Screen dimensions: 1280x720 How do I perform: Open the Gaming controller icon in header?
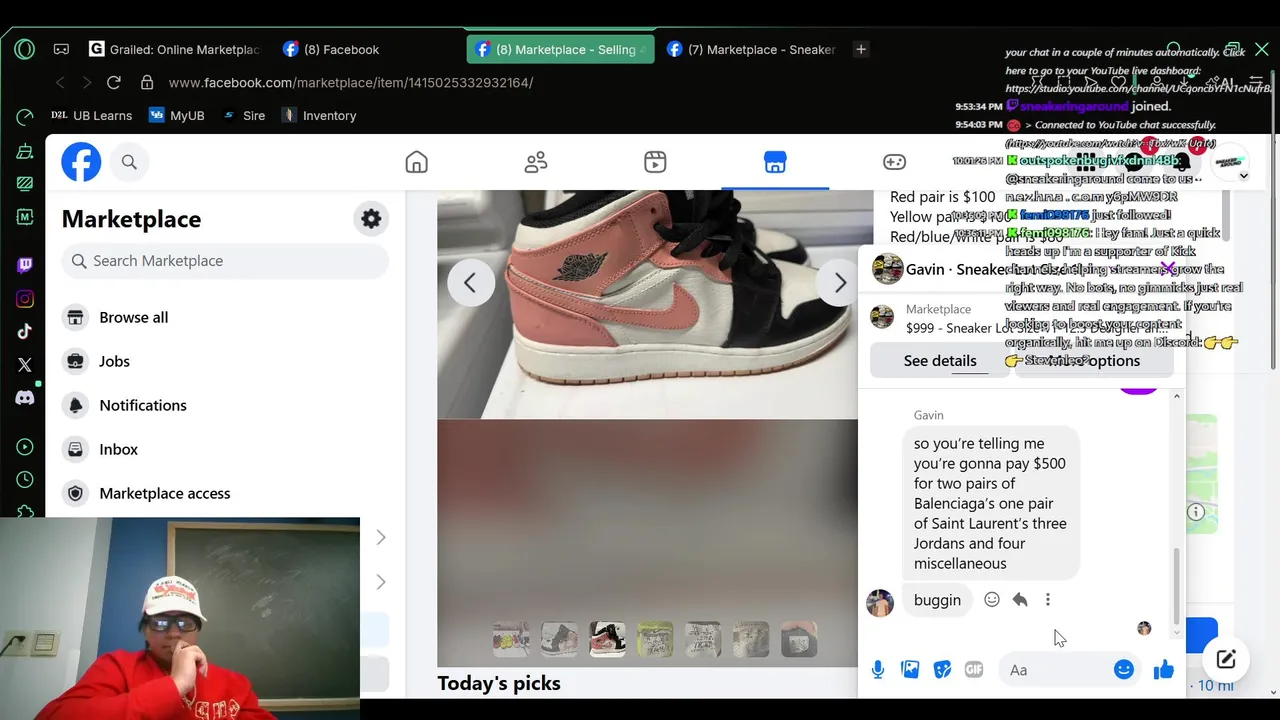coord(894,162)
